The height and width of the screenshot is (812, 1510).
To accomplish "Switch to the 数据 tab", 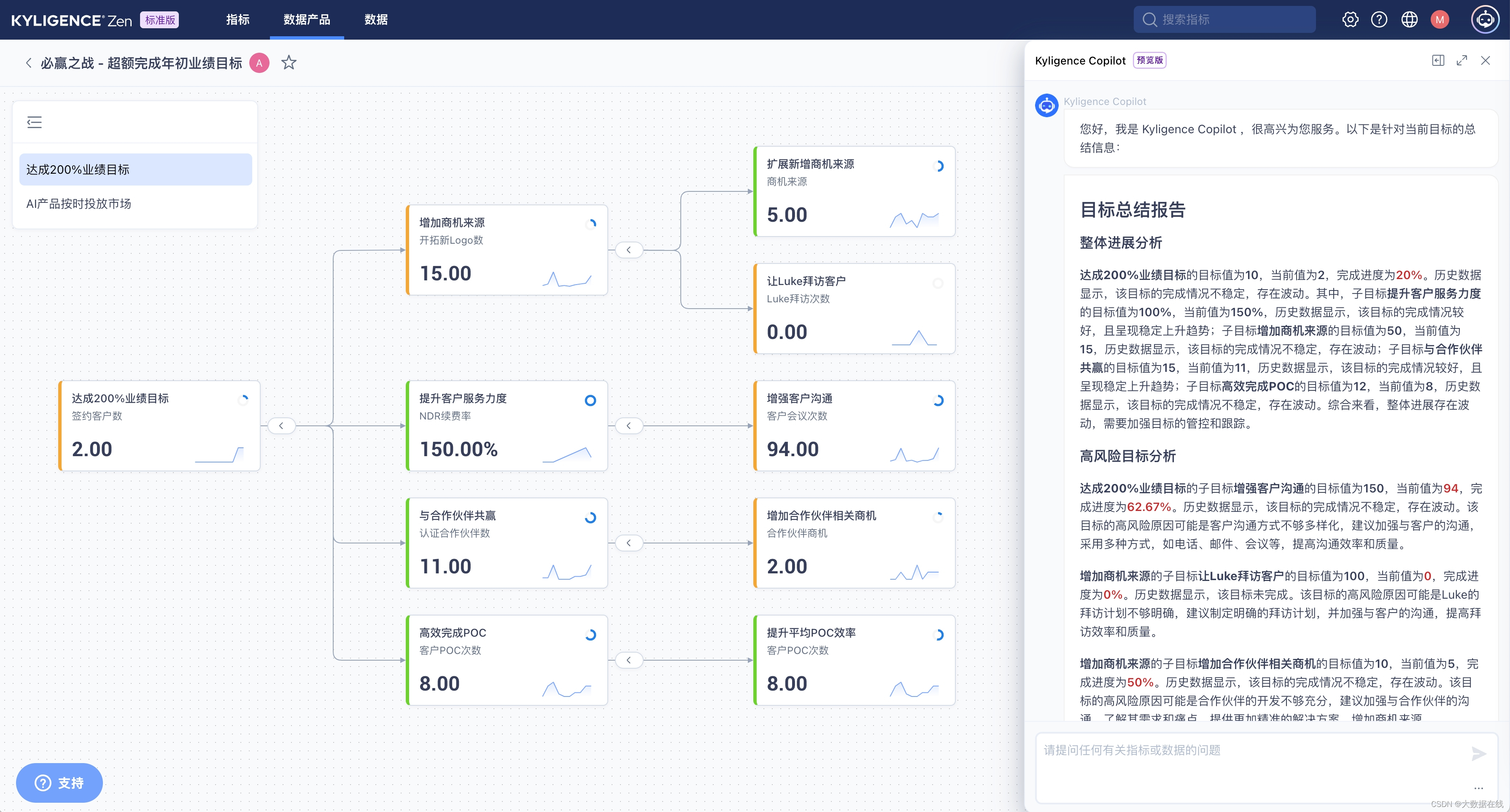I will pyautogui.click(x=376, y=19).
